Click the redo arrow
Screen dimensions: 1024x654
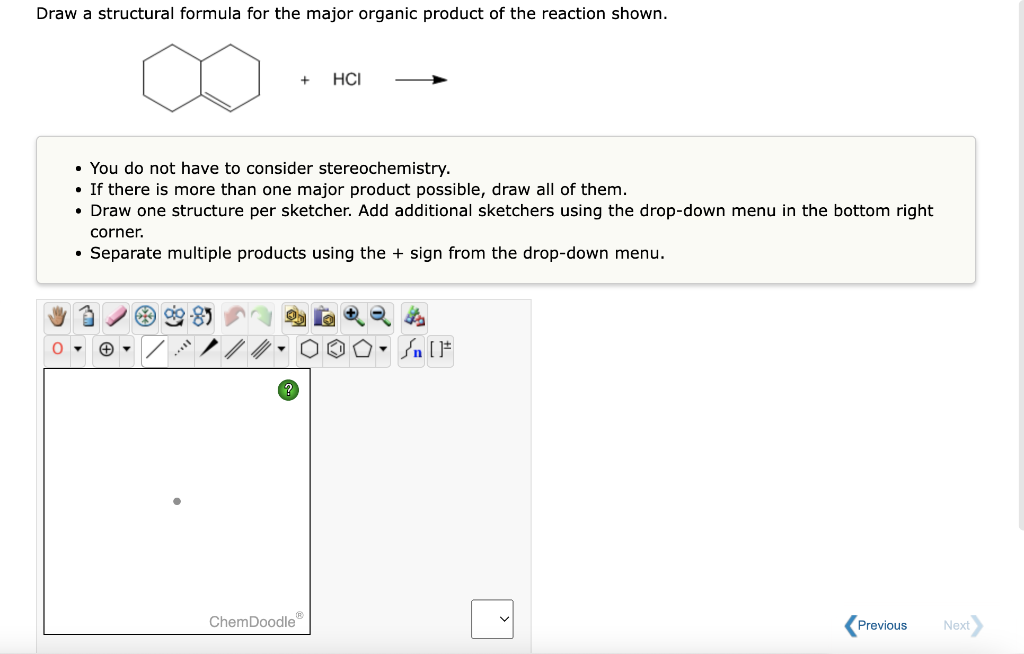click(261, 317)
